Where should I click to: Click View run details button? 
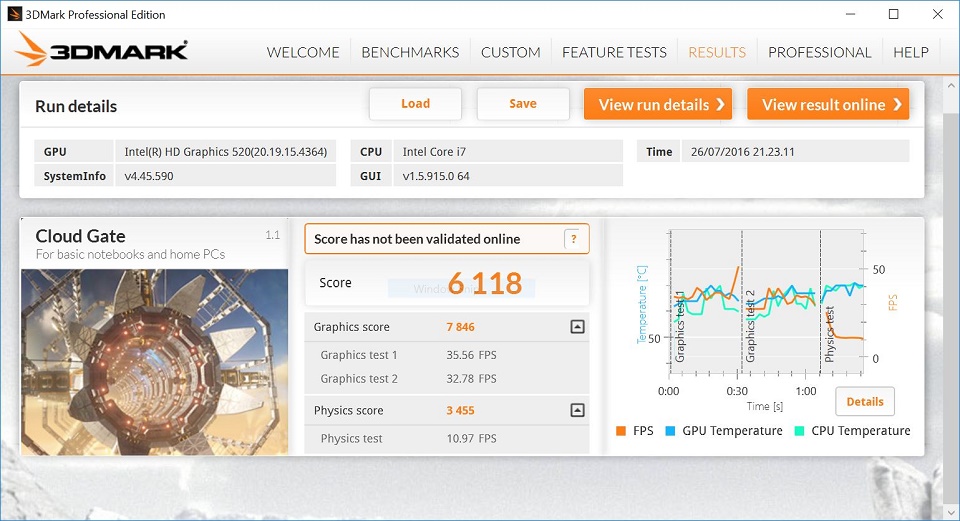tap(658, 104)
